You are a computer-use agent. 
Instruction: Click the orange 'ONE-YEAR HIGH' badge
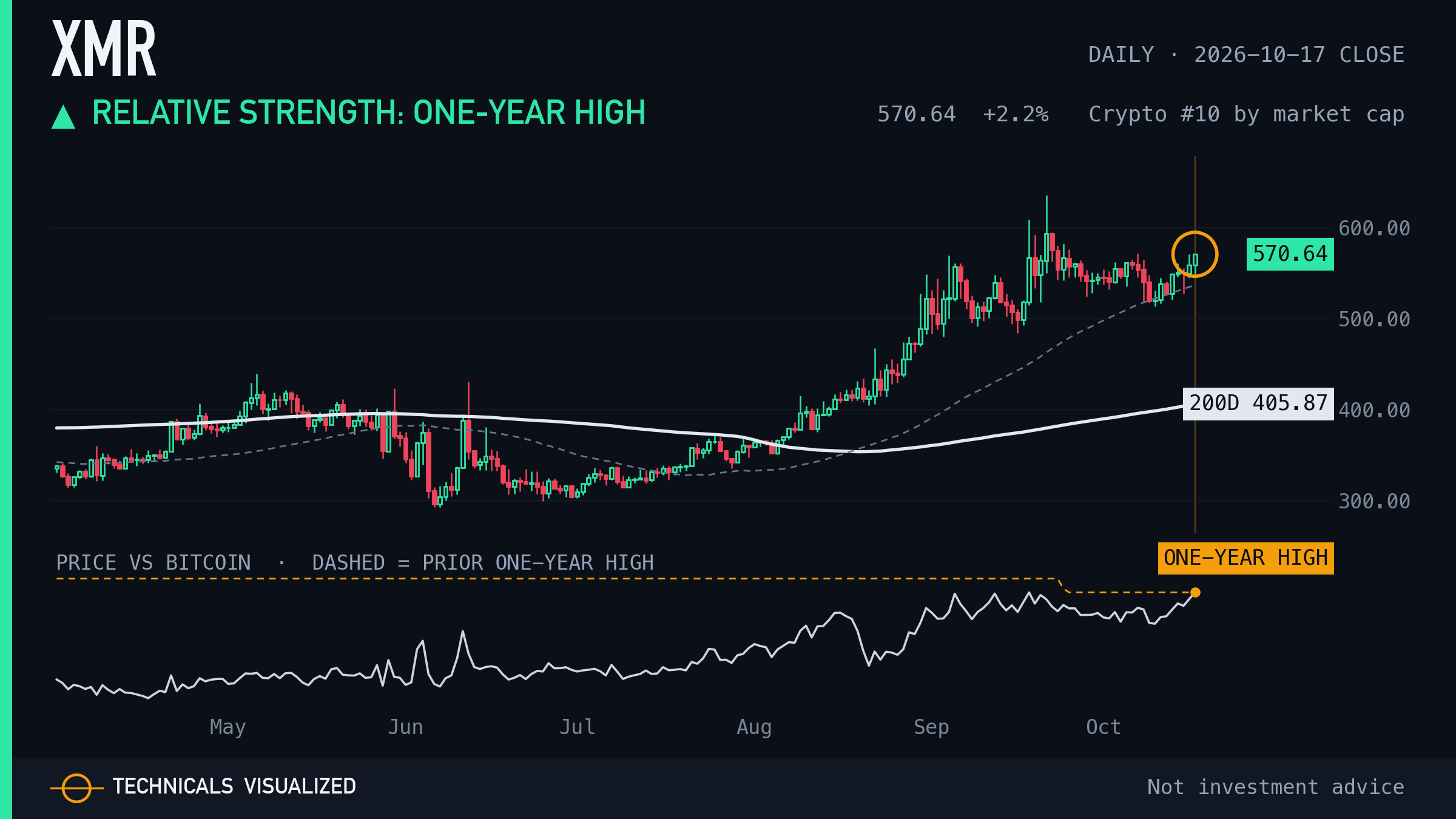point(1245,558)
